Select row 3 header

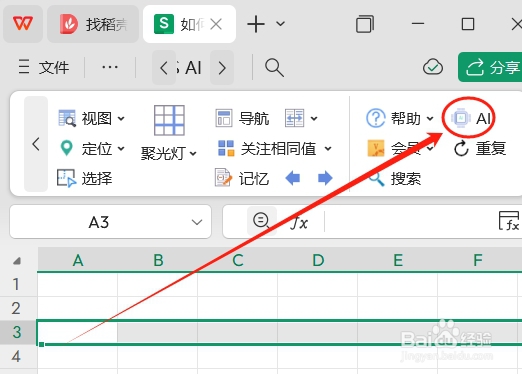pos(18,332)
